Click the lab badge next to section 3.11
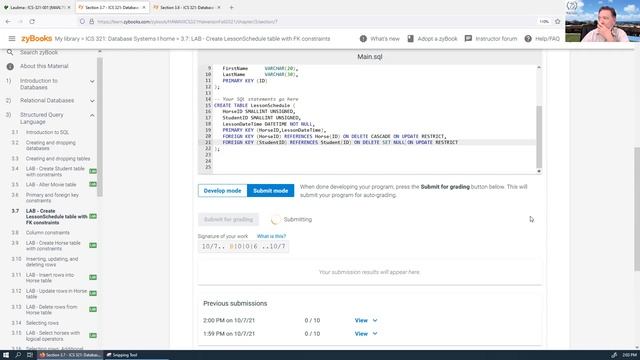 [x=93, y=278]
